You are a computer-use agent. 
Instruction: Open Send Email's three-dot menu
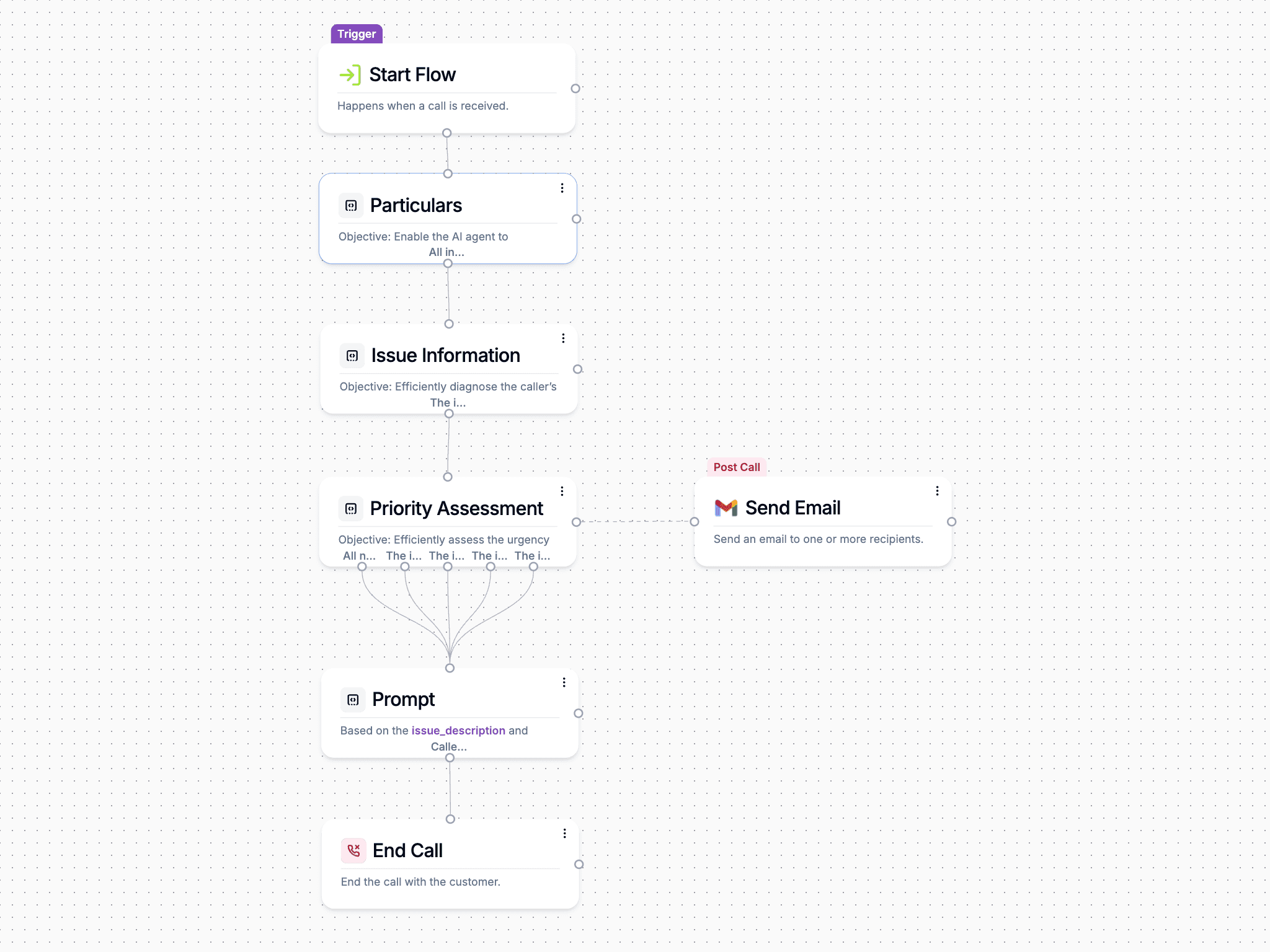point(937,490)
